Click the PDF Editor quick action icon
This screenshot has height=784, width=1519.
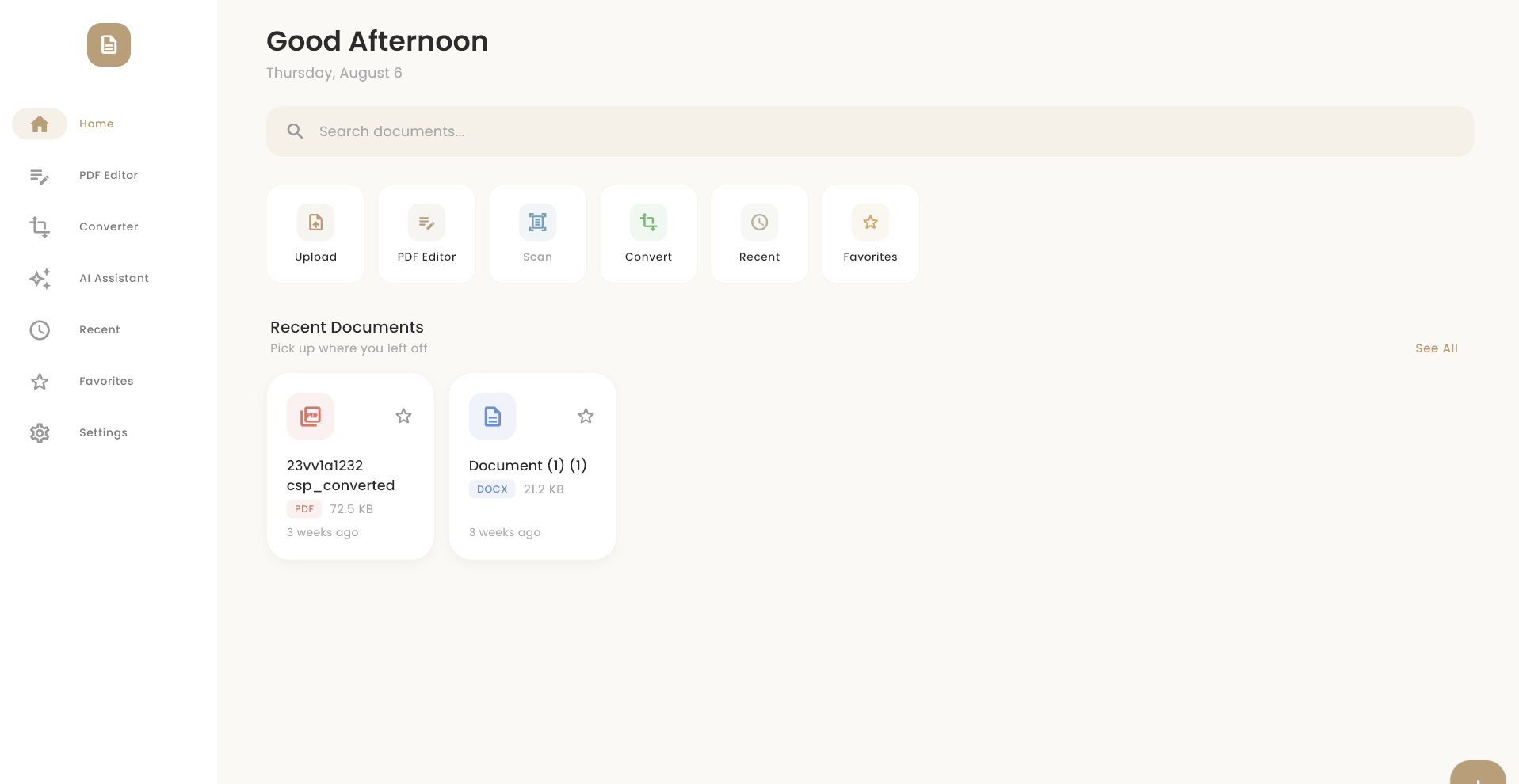[x=426, y=223]
